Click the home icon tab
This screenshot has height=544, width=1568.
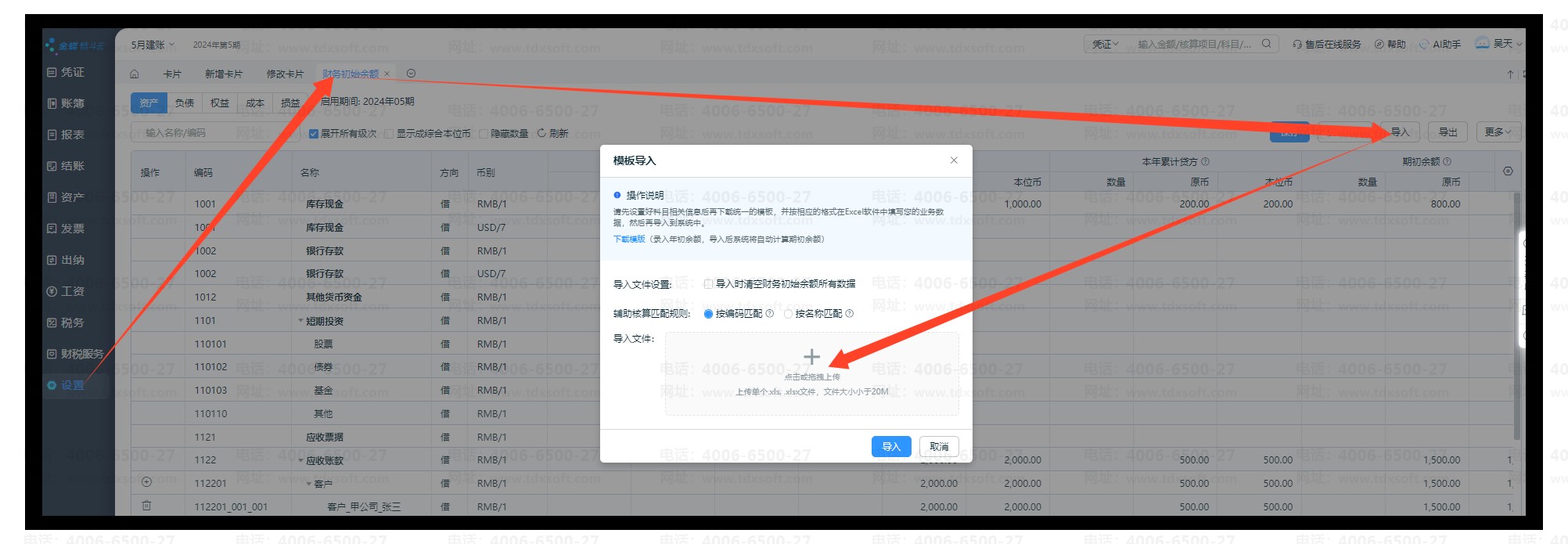point(135,74)
